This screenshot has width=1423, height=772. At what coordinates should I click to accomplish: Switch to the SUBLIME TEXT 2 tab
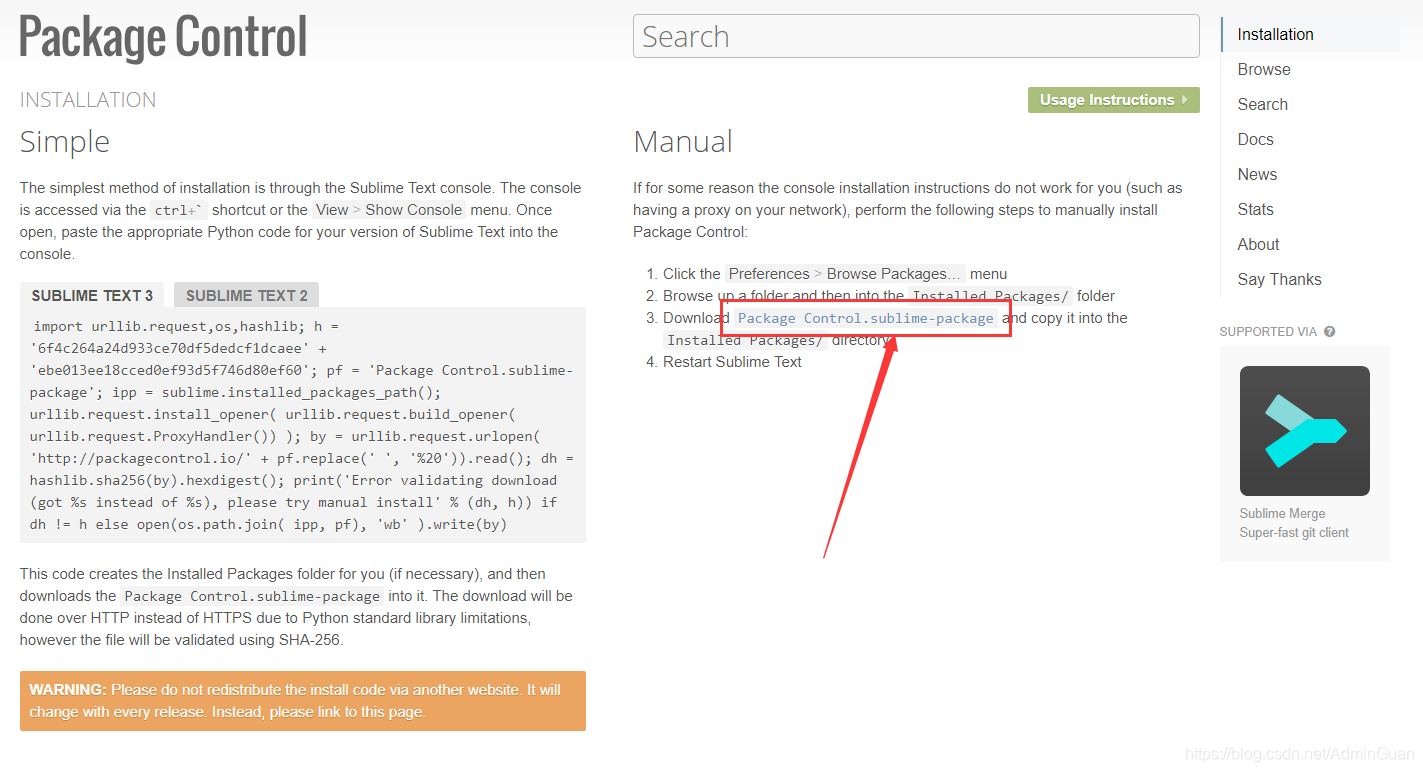(245, 294)
